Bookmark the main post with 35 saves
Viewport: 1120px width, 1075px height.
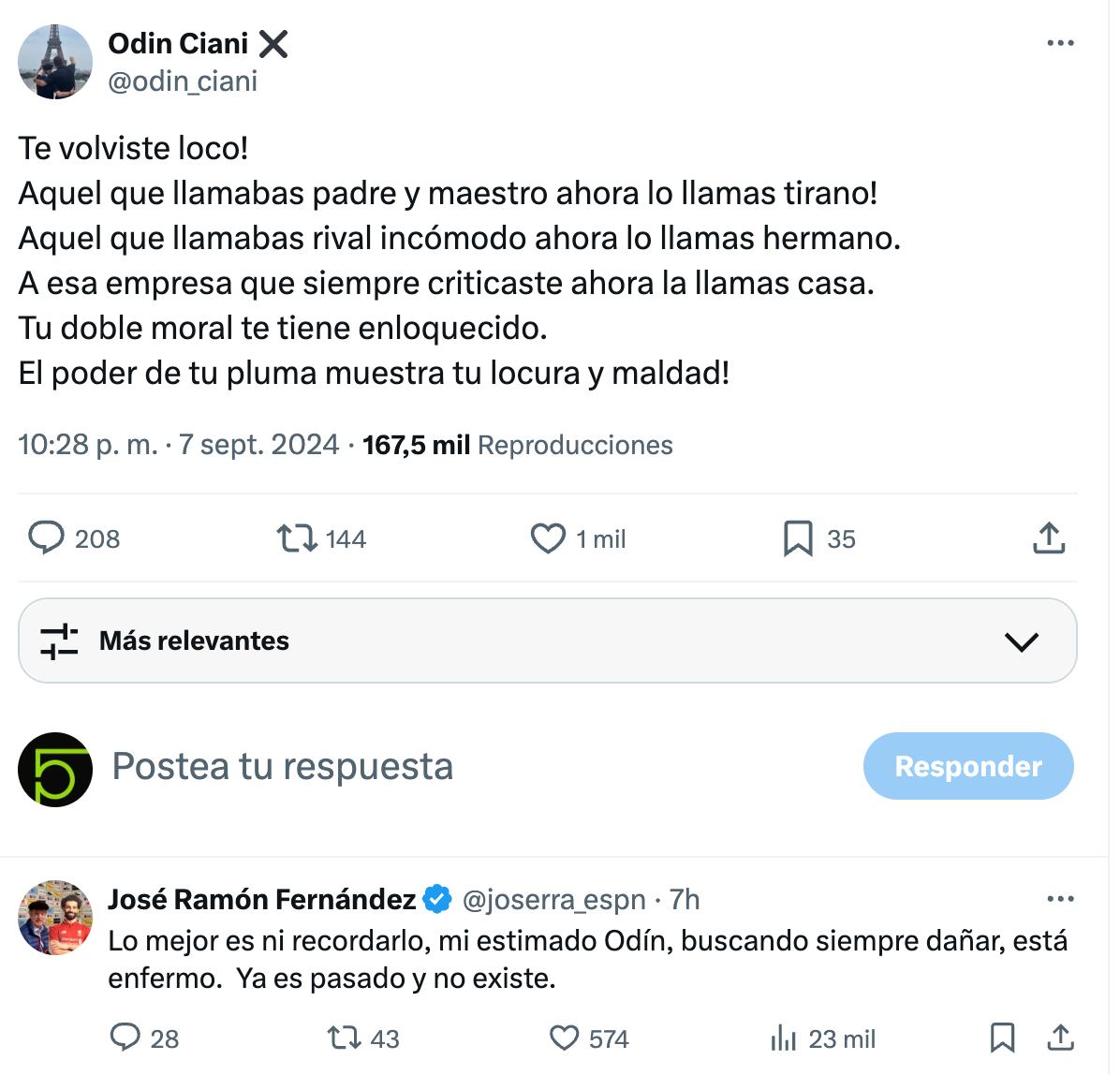point(798,538)
